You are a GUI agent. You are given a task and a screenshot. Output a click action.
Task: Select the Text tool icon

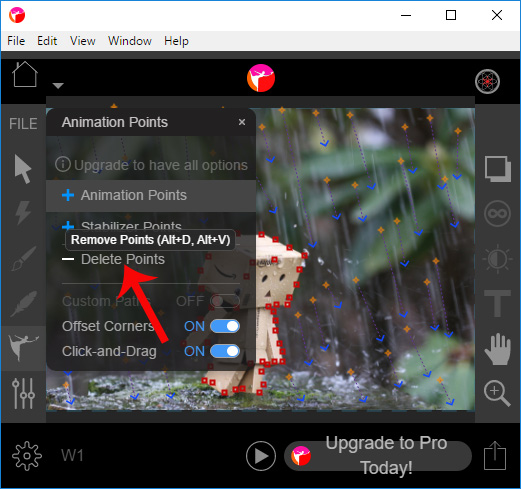coord(497,303)
